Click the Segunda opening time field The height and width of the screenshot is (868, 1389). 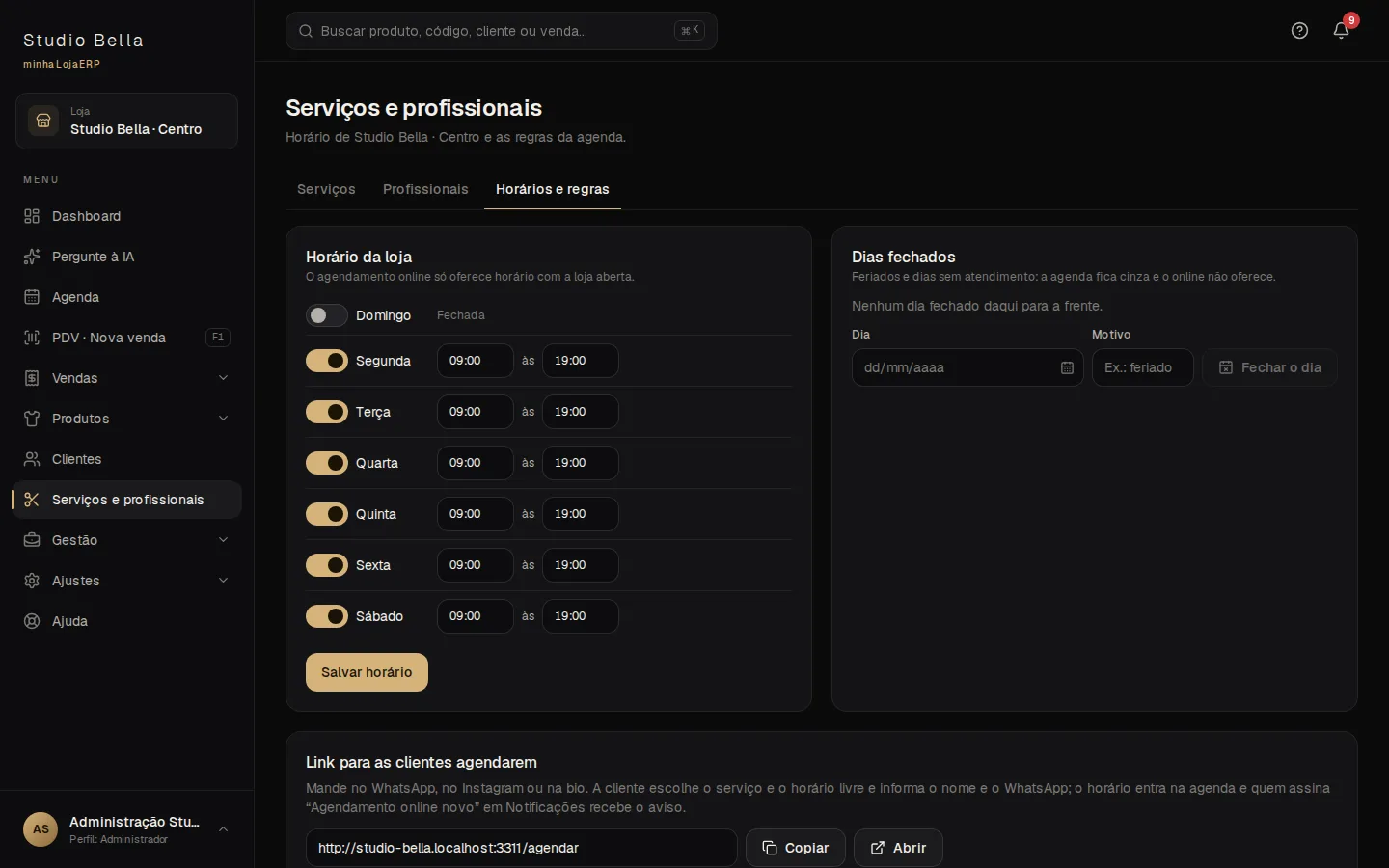pyautogui.click(x=476, y=361)
